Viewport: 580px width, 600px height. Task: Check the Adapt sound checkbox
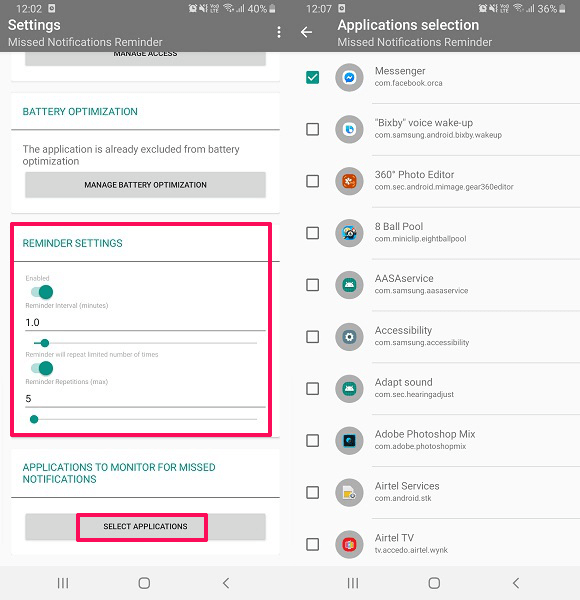click(x=313, y=389)
